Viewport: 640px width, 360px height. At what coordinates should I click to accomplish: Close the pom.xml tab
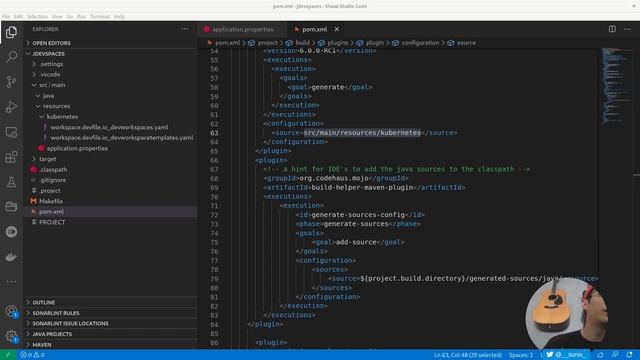click(337, 29)
